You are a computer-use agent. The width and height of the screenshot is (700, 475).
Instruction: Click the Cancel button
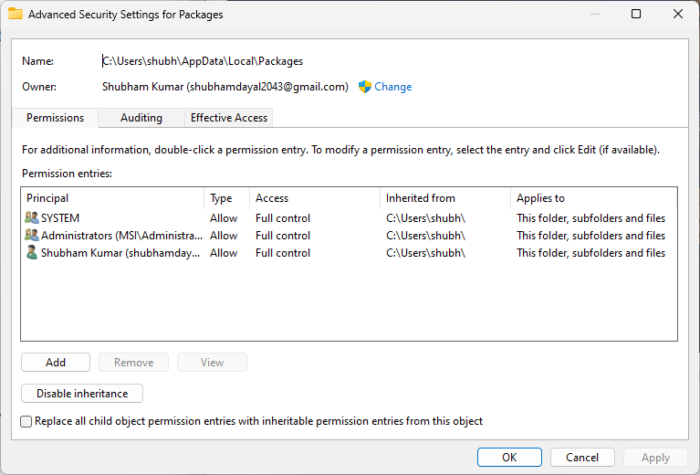point(583,457)
